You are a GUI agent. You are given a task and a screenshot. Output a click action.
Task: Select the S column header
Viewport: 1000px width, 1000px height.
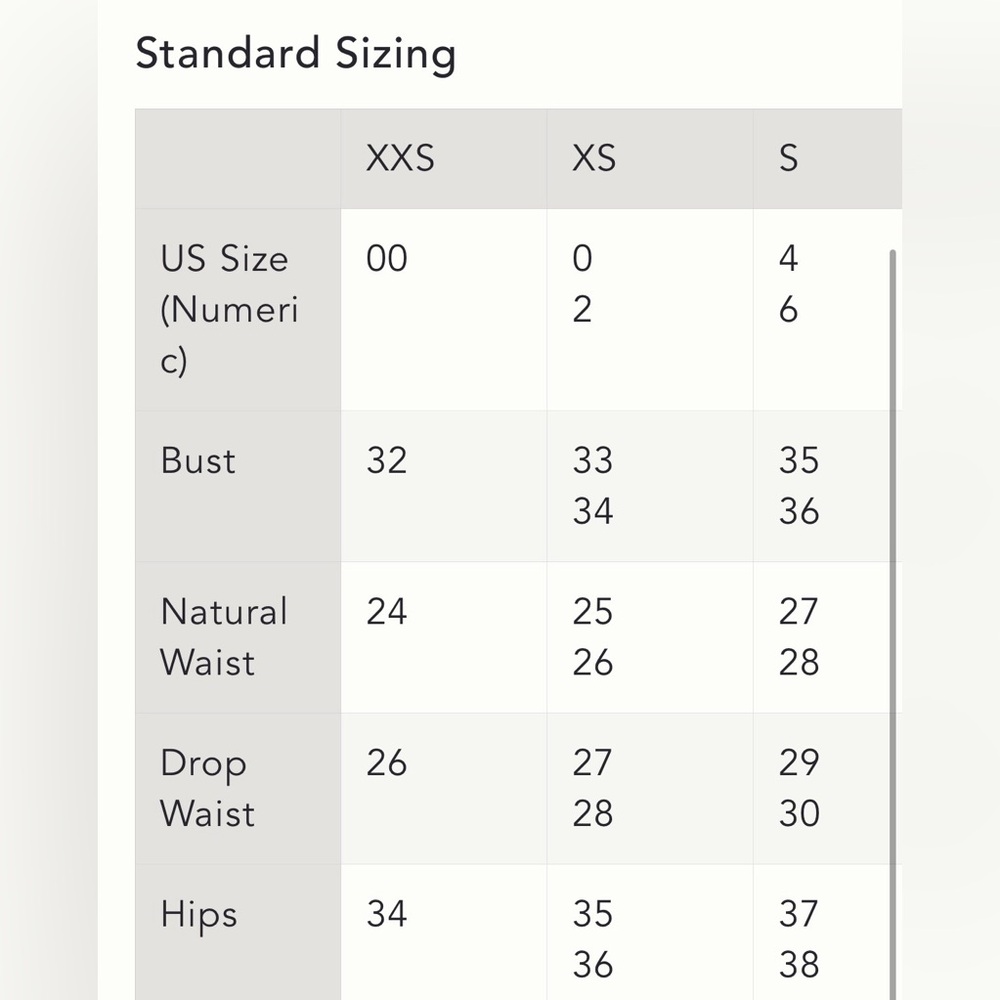coord(788,158)
